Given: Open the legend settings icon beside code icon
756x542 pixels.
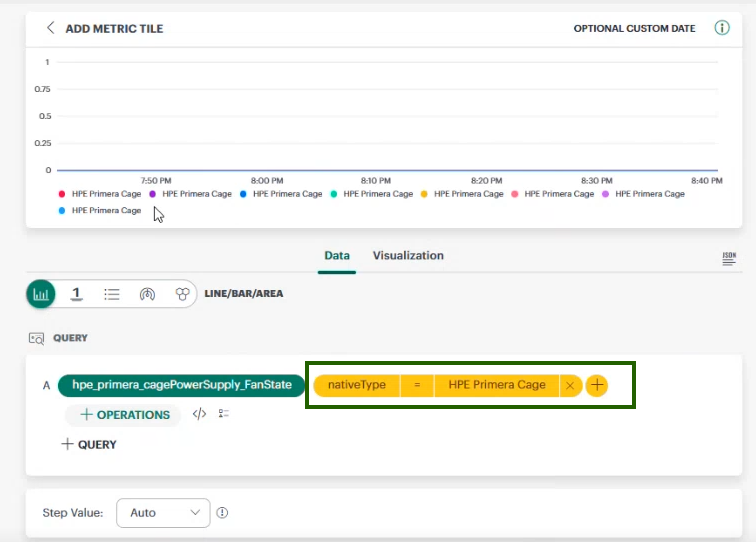Looking at the screenshot, I should [x=224, y=413].
